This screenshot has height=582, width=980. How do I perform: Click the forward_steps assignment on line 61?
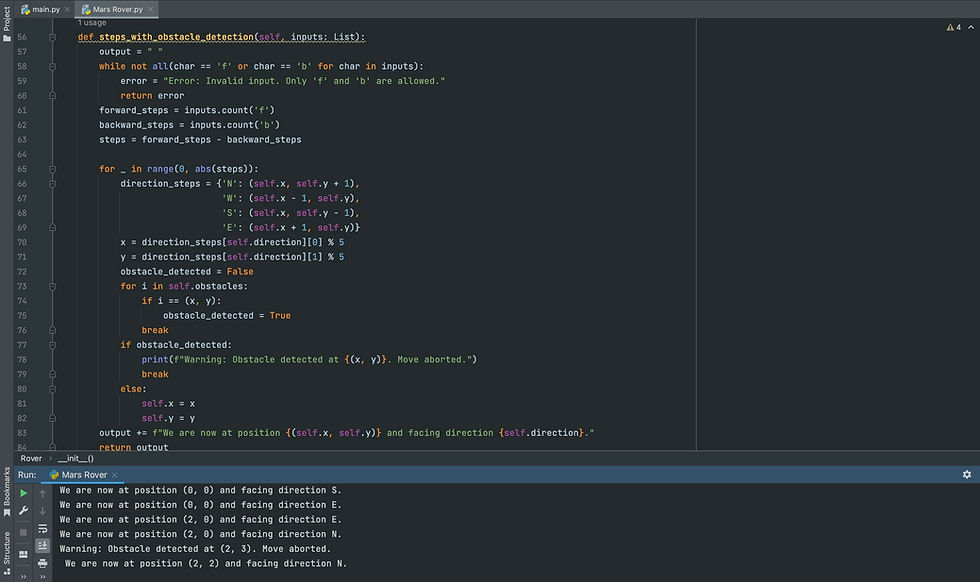(187, 111)
